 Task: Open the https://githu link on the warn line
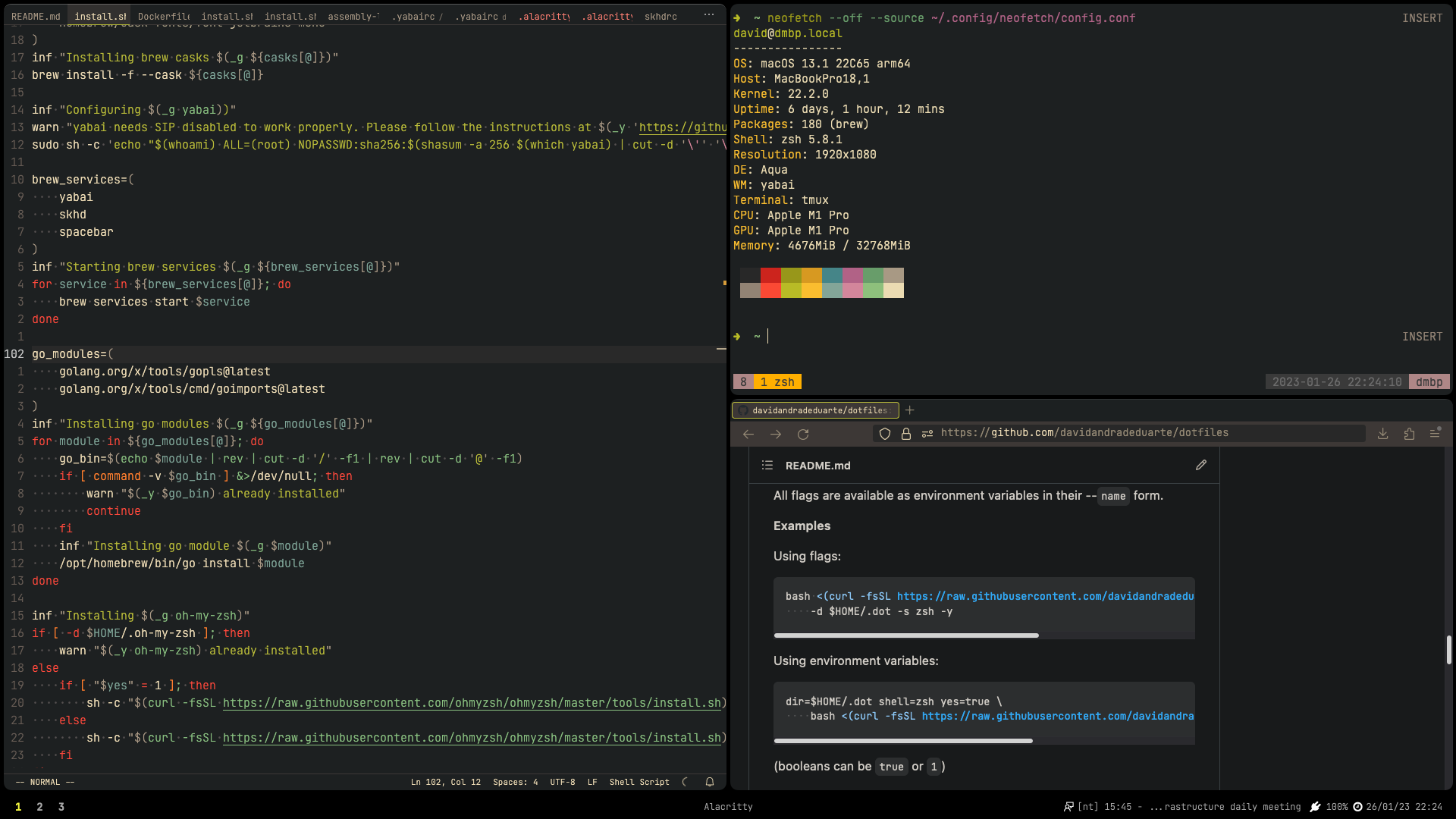(x=682, y=127)
